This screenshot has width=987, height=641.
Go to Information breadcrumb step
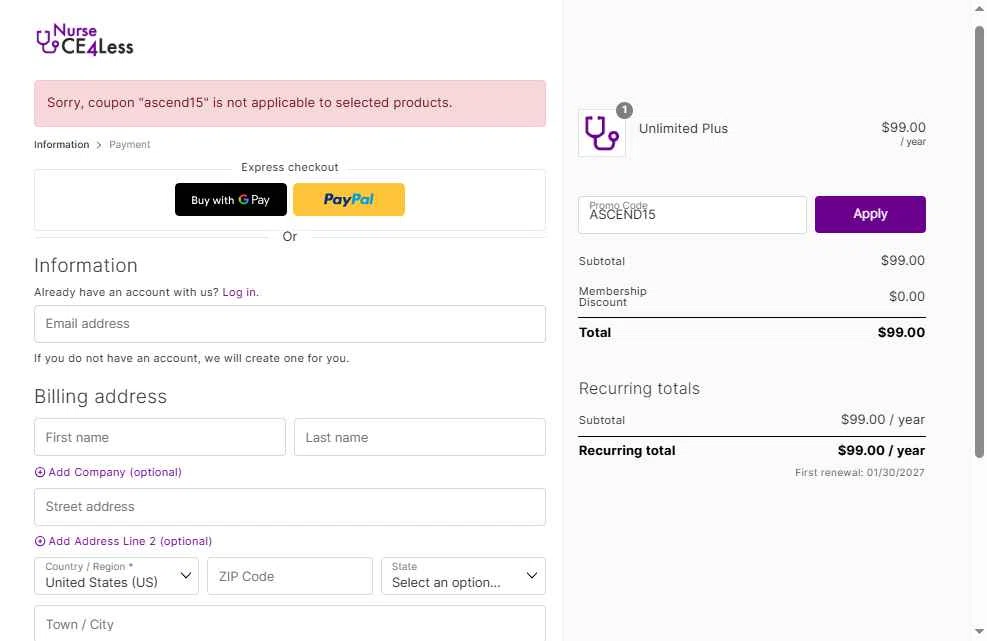tap(62, 145)
